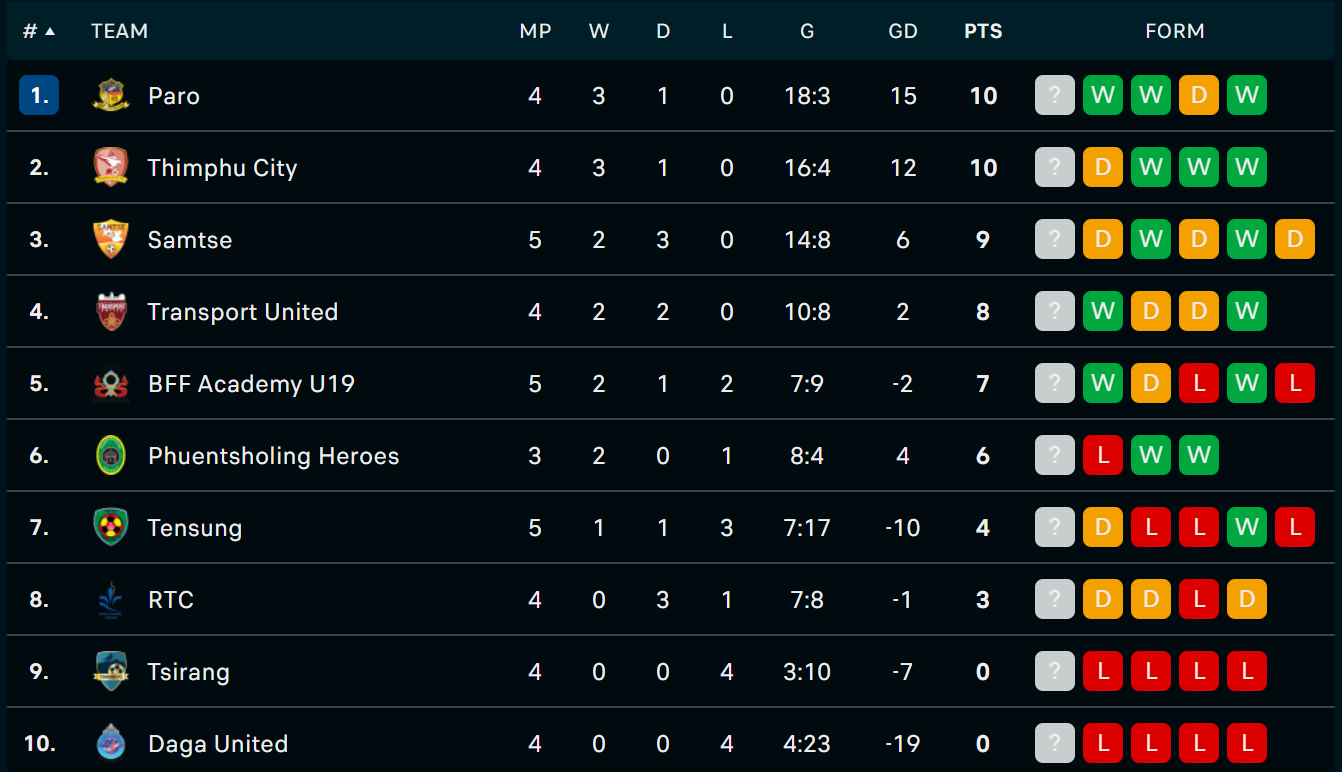The width and height of the screenshot is (1342, 772).
Task: Click the MP column header
Action: [535, 31]
